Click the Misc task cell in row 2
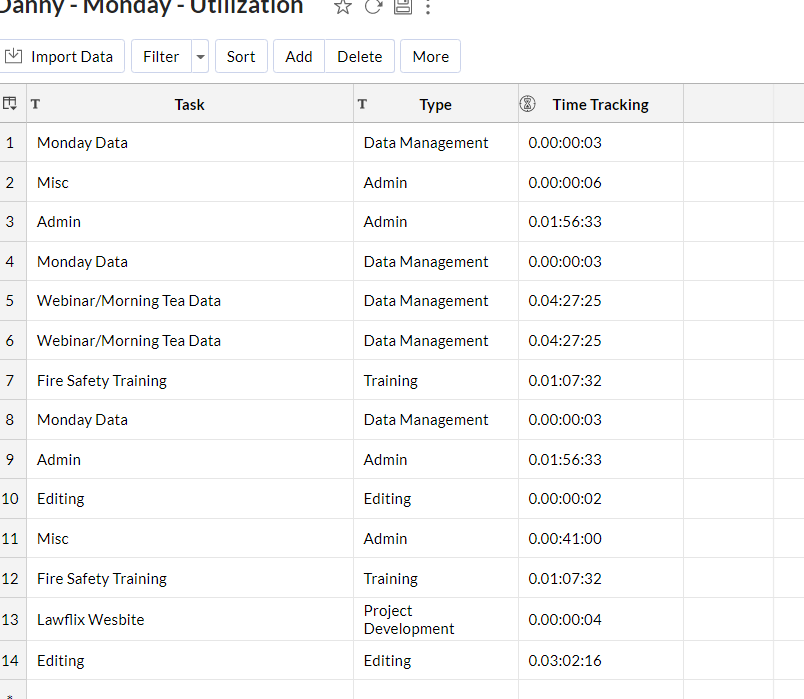Screen dimensions: 804x699 [x=190, y=183]
